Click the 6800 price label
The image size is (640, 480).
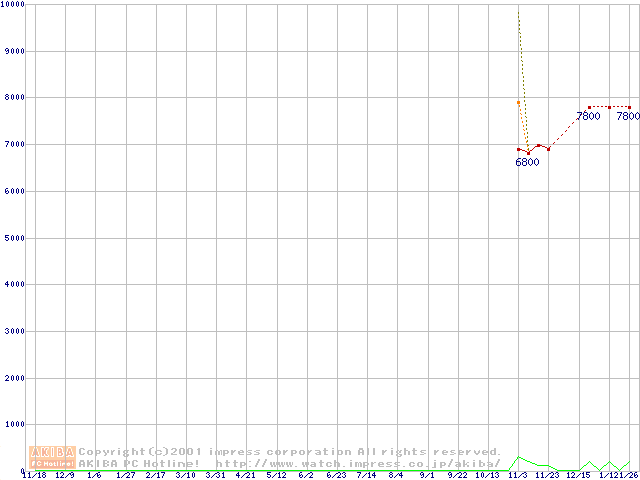point(527,162)
